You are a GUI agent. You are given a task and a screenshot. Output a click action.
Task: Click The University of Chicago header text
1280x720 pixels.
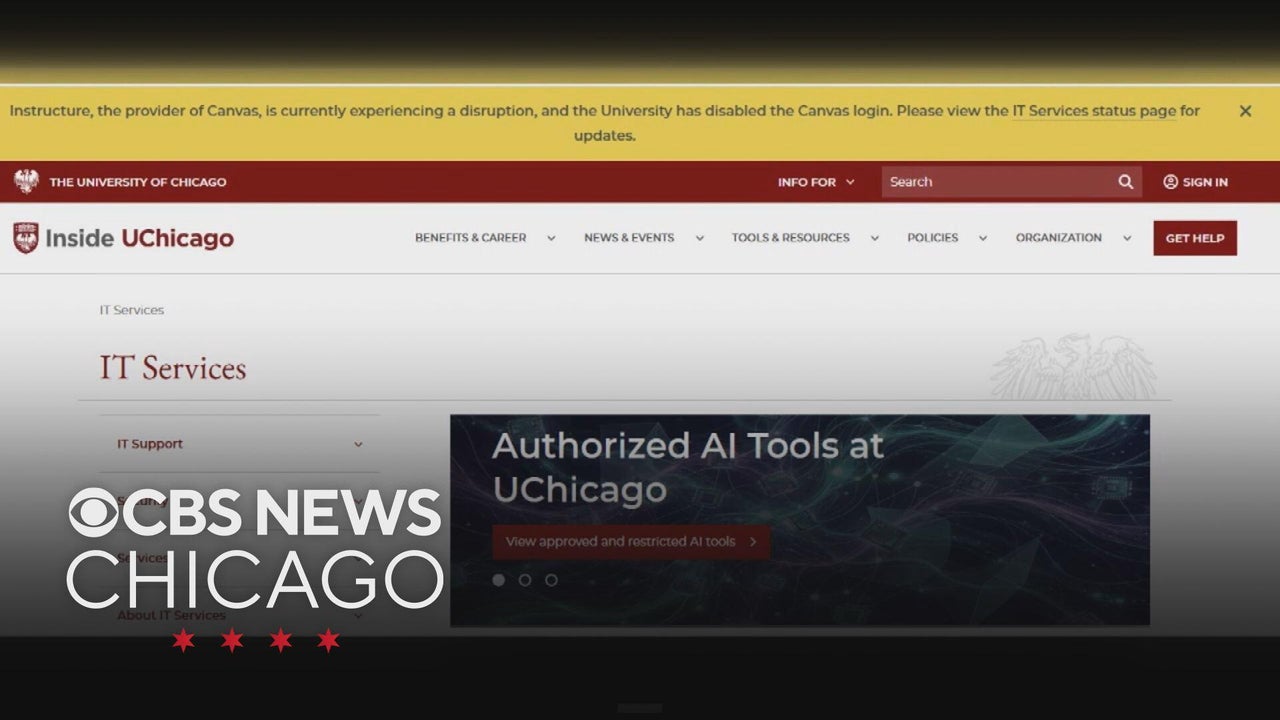click(138, 182)
